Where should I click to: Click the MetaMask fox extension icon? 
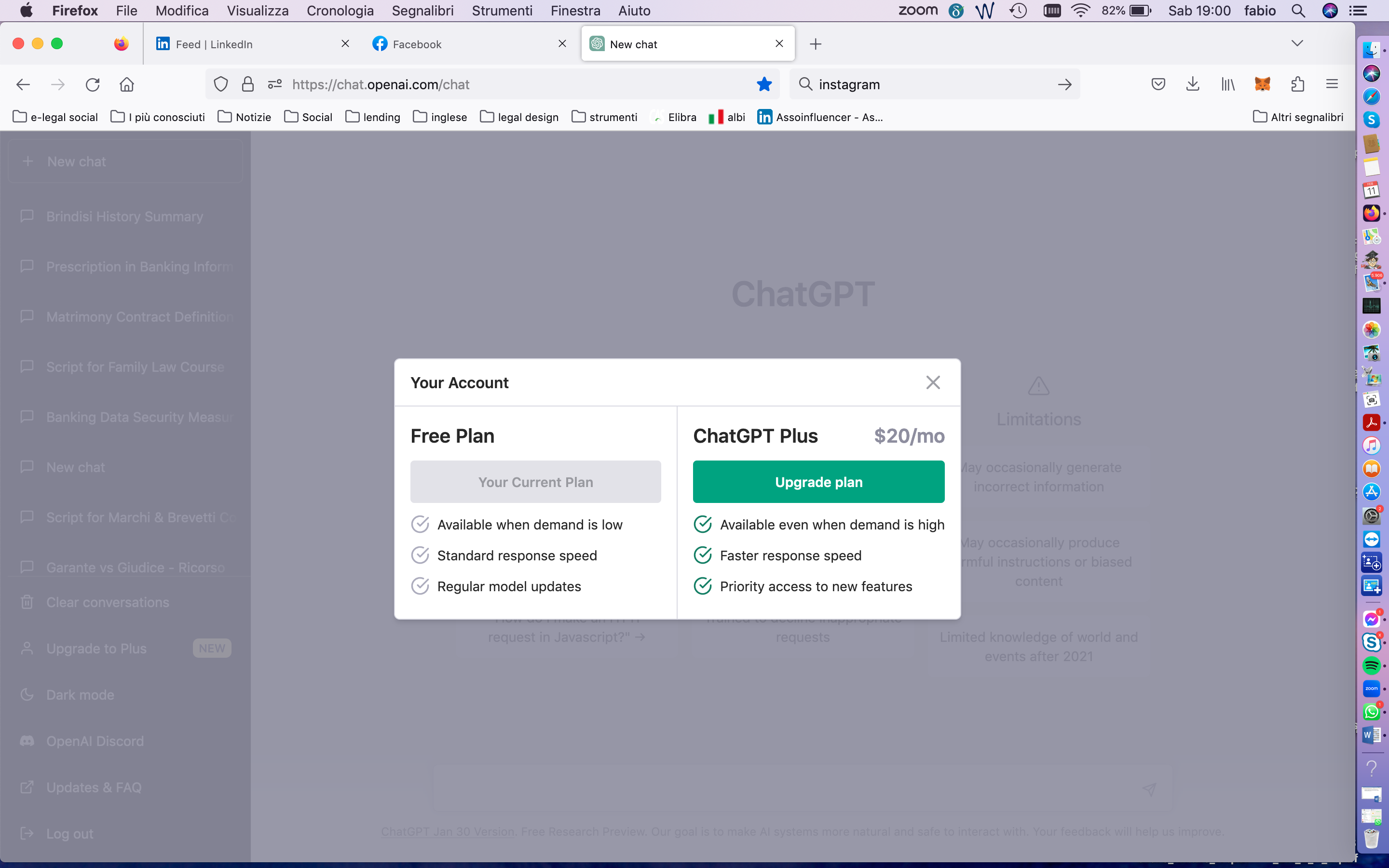[x=1262, y=84]
